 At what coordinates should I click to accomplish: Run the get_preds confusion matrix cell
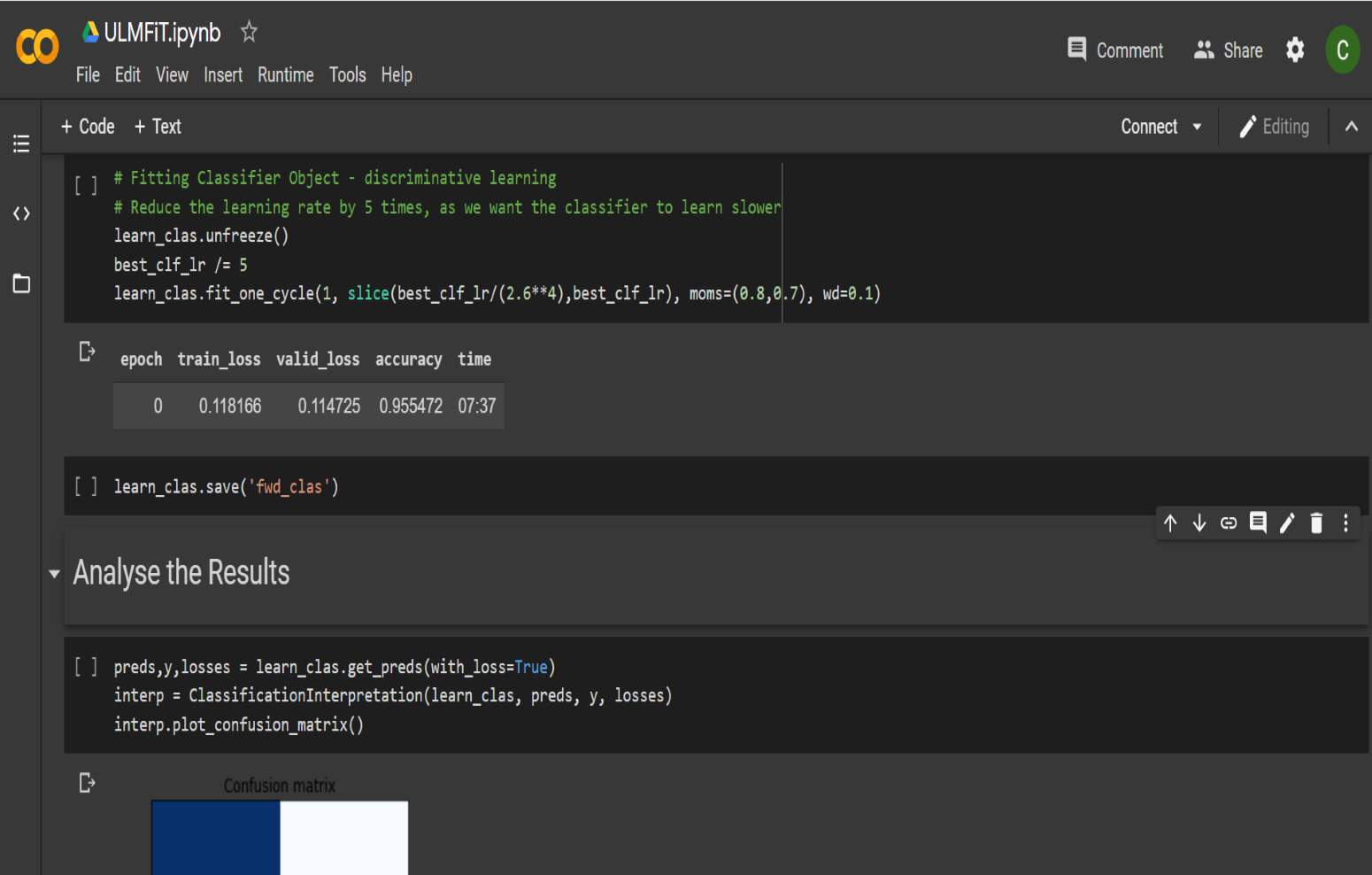(x=86, y=666)
